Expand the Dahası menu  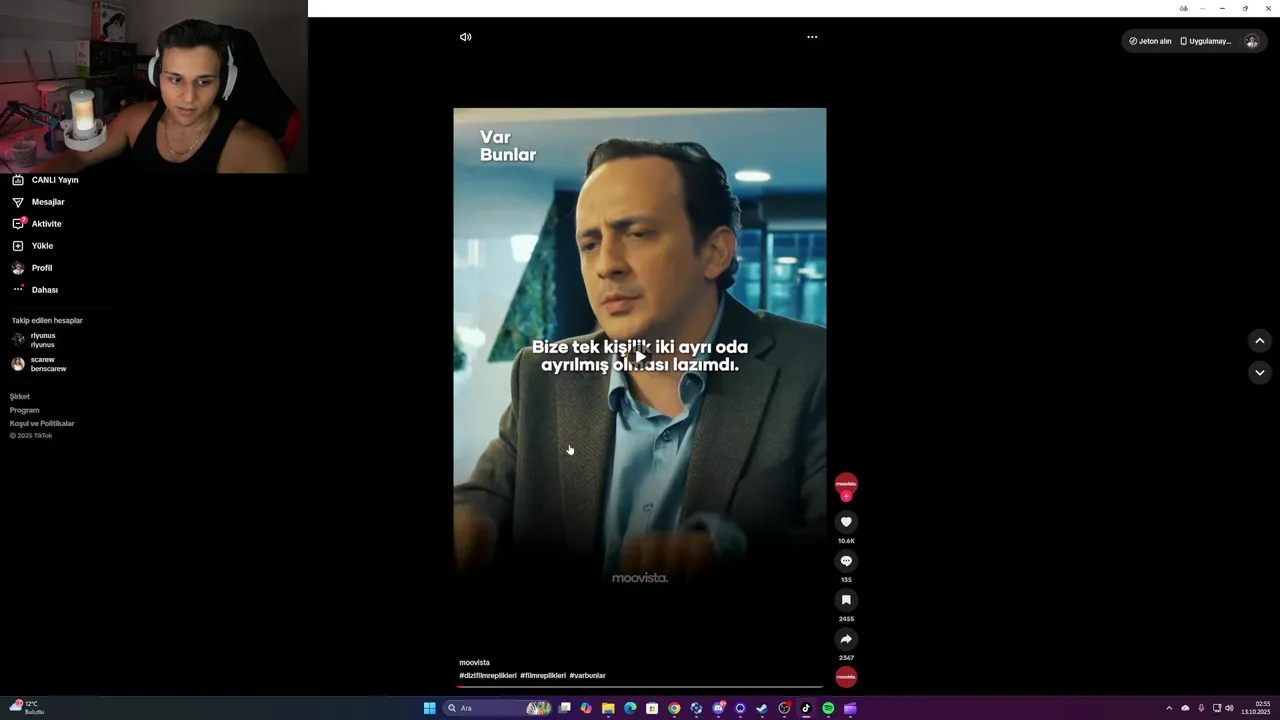coord(35,290)
